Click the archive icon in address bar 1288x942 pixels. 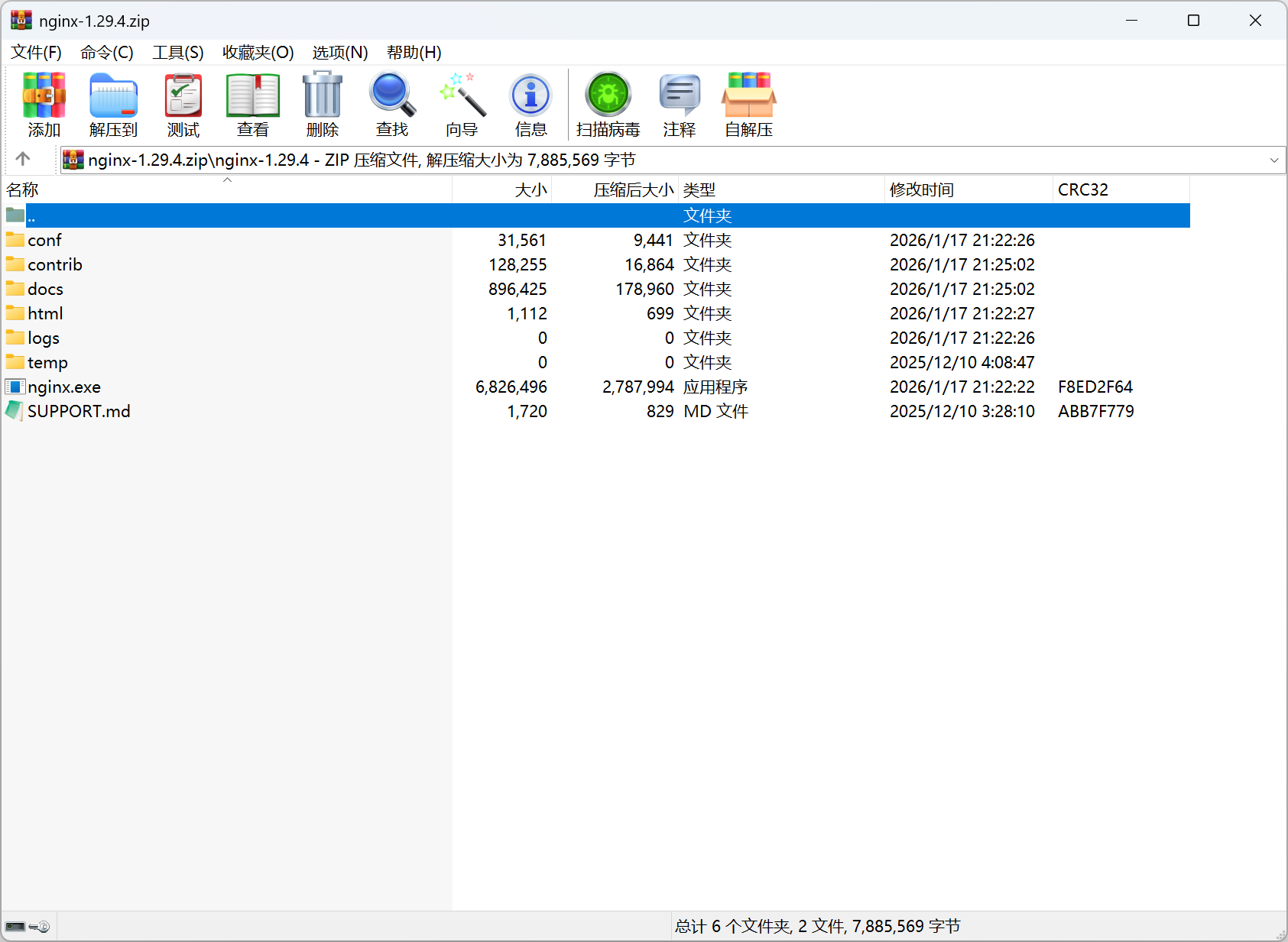pos(73,160)
